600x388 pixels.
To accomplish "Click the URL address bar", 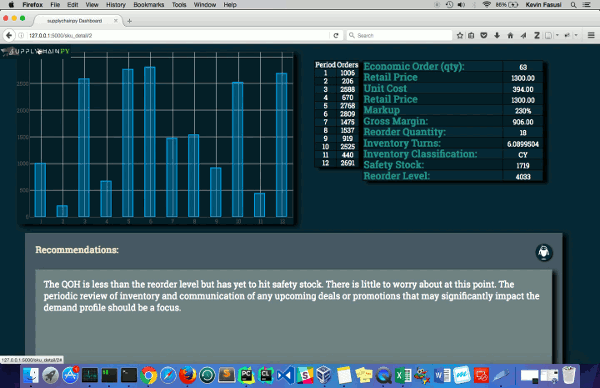I will coord(178,35).
